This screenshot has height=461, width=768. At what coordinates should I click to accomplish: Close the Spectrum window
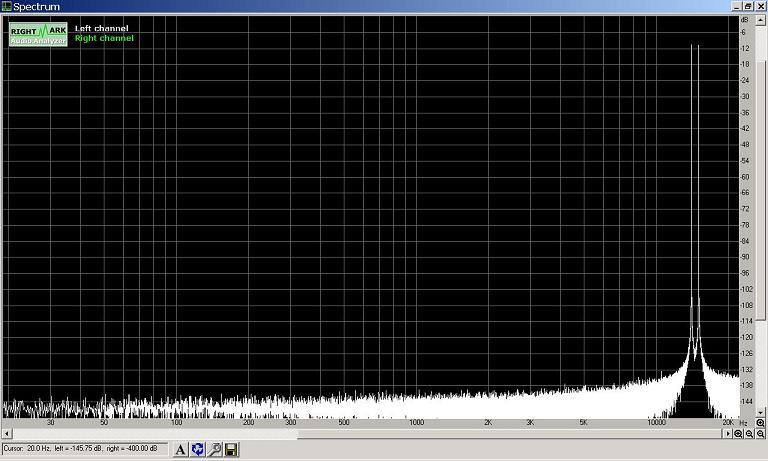[758, 6]
